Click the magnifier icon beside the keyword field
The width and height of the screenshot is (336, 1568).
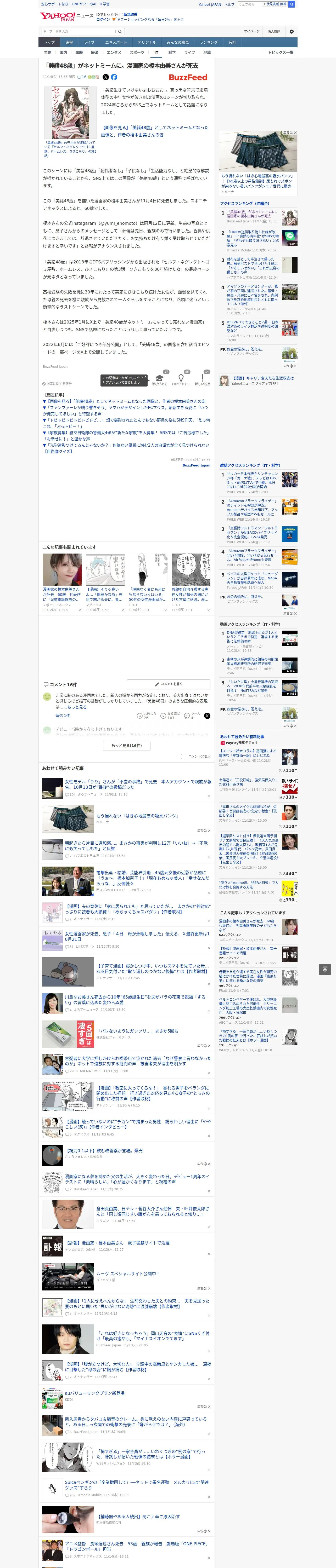[120, 32]
